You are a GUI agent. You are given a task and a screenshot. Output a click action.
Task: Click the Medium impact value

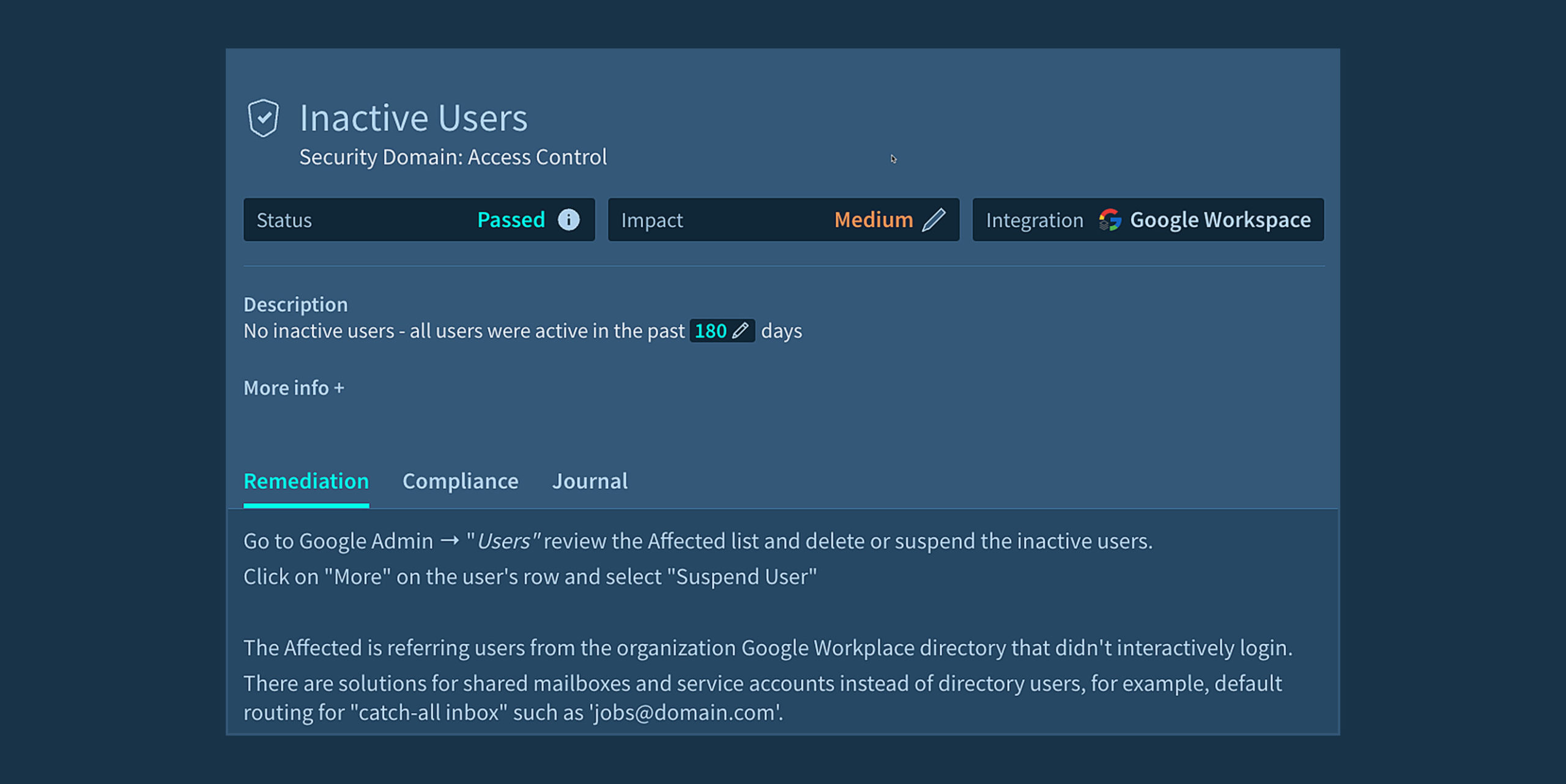[x=873, y=220]
